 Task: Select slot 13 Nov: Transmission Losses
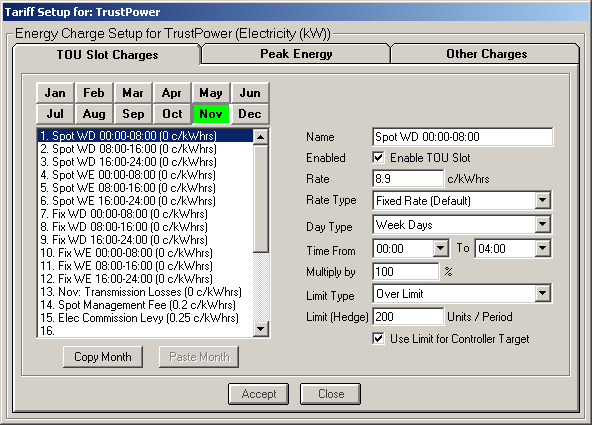coord(145,292)
